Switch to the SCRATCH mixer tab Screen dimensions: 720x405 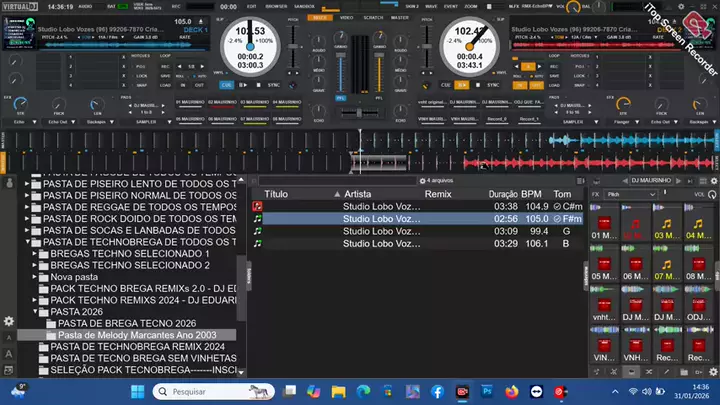[374, 17]
